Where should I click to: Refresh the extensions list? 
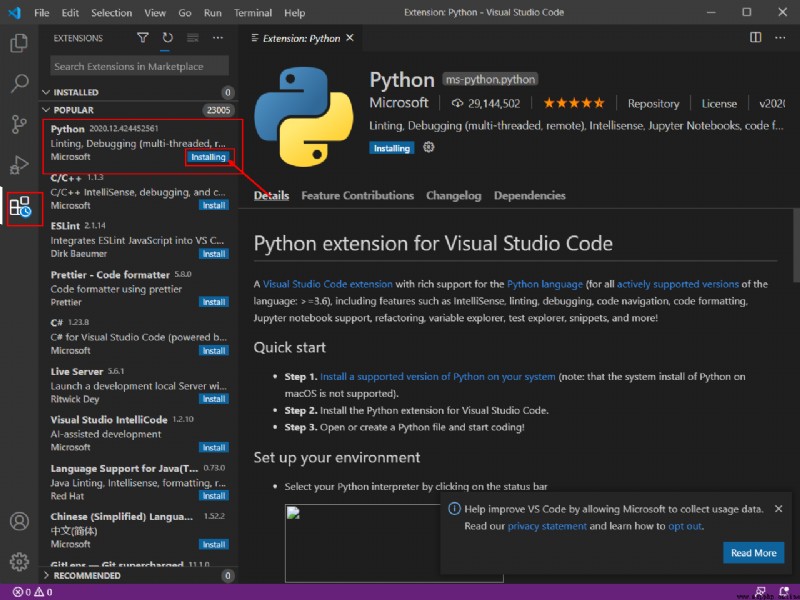pyautogui.click(x=167, y=38)
